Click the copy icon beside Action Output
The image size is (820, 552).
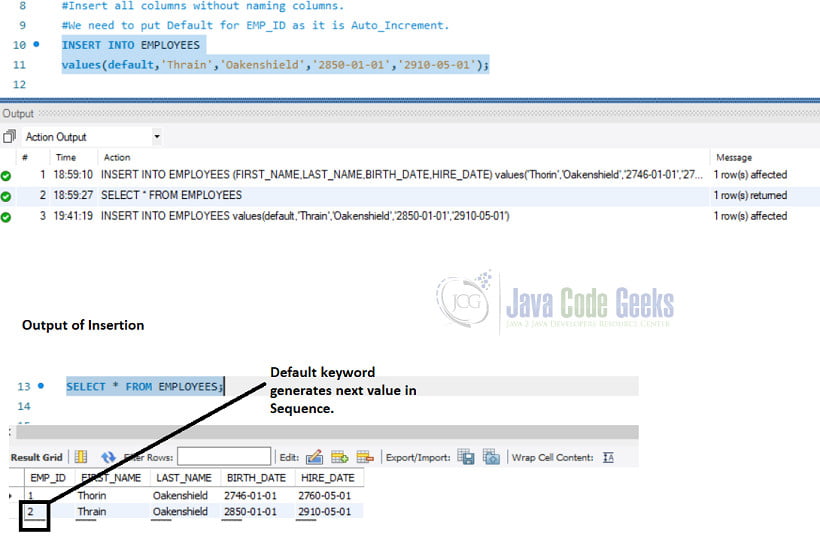[x=9, y=136]
